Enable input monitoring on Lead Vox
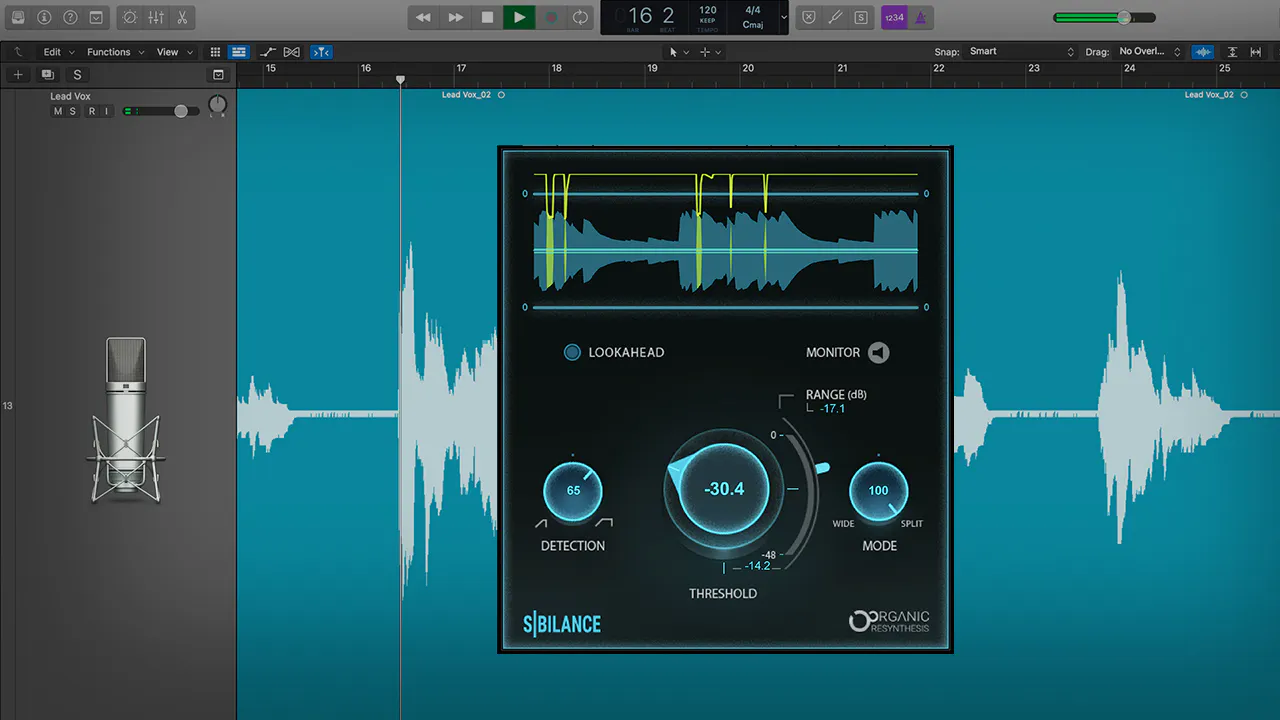This screenshot has width=1280, height=720. (x=106, y=111)
